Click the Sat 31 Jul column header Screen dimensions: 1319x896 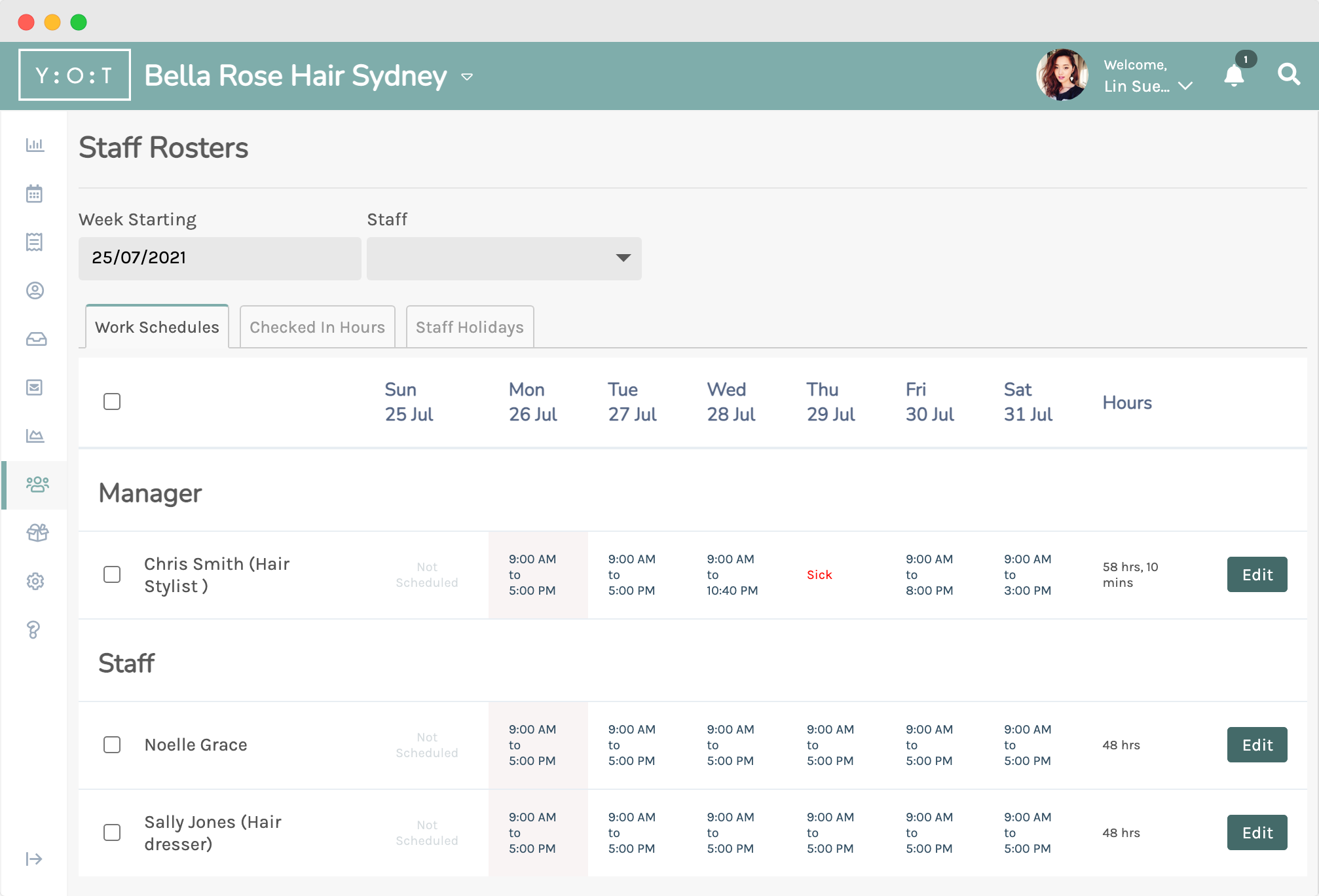pos(1028,401)
